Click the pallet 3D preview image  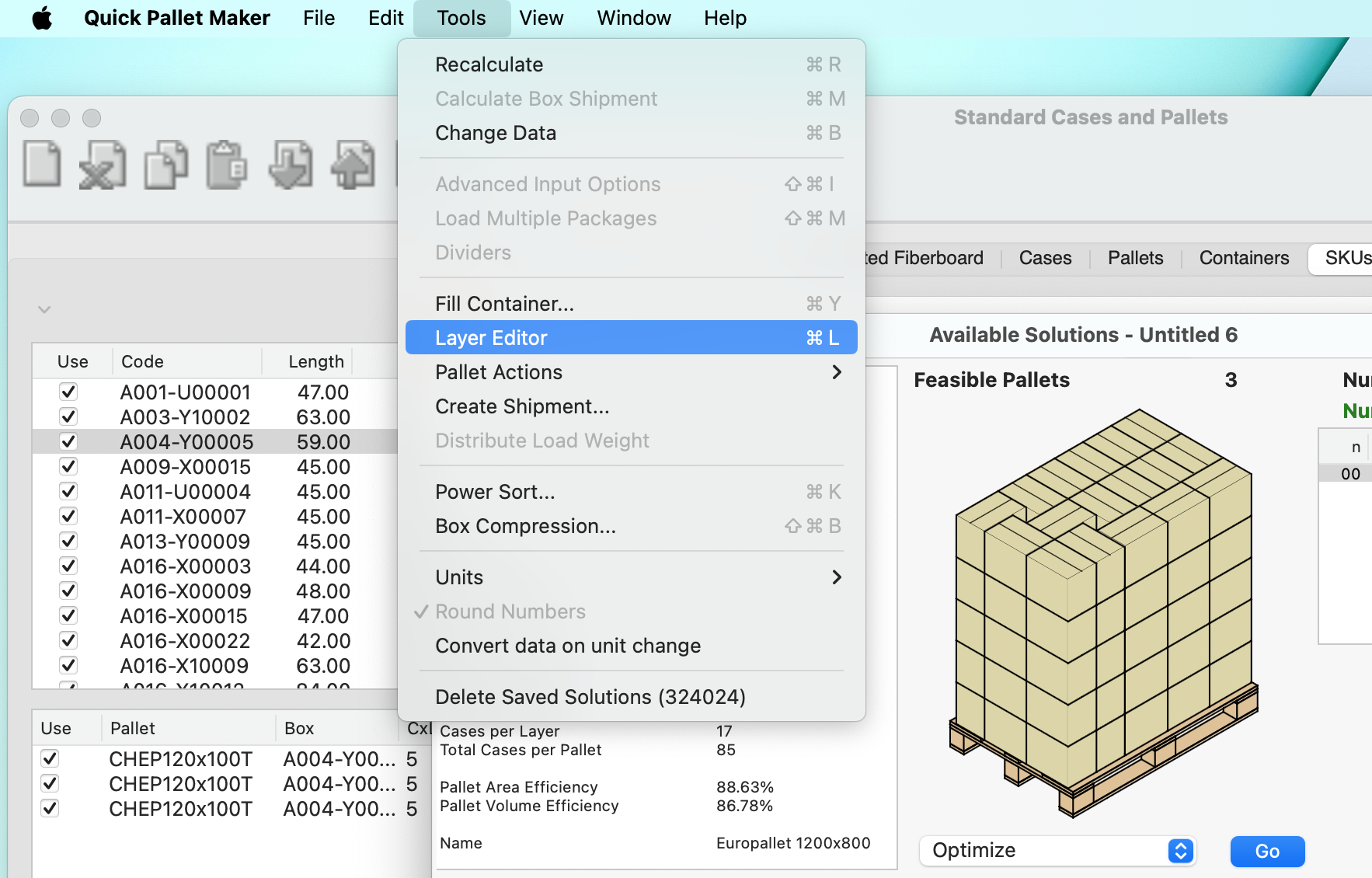(1103, 614)
